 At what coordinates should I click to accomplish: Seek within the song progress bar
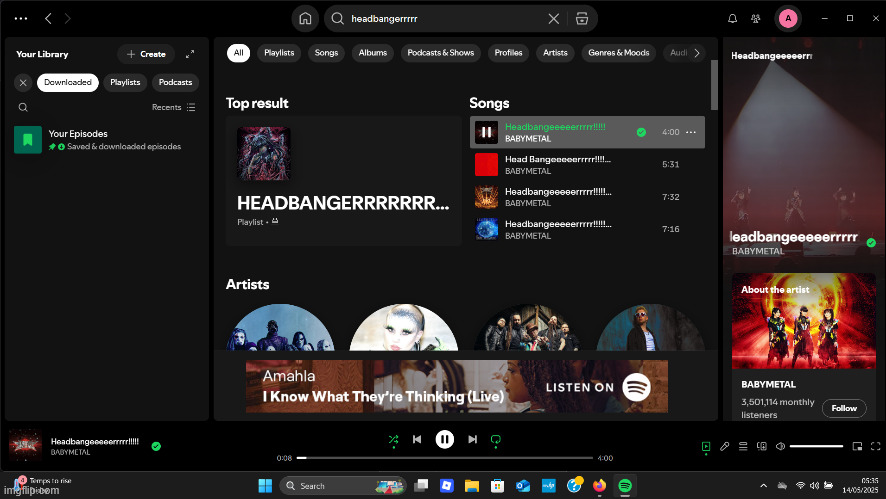445,458
